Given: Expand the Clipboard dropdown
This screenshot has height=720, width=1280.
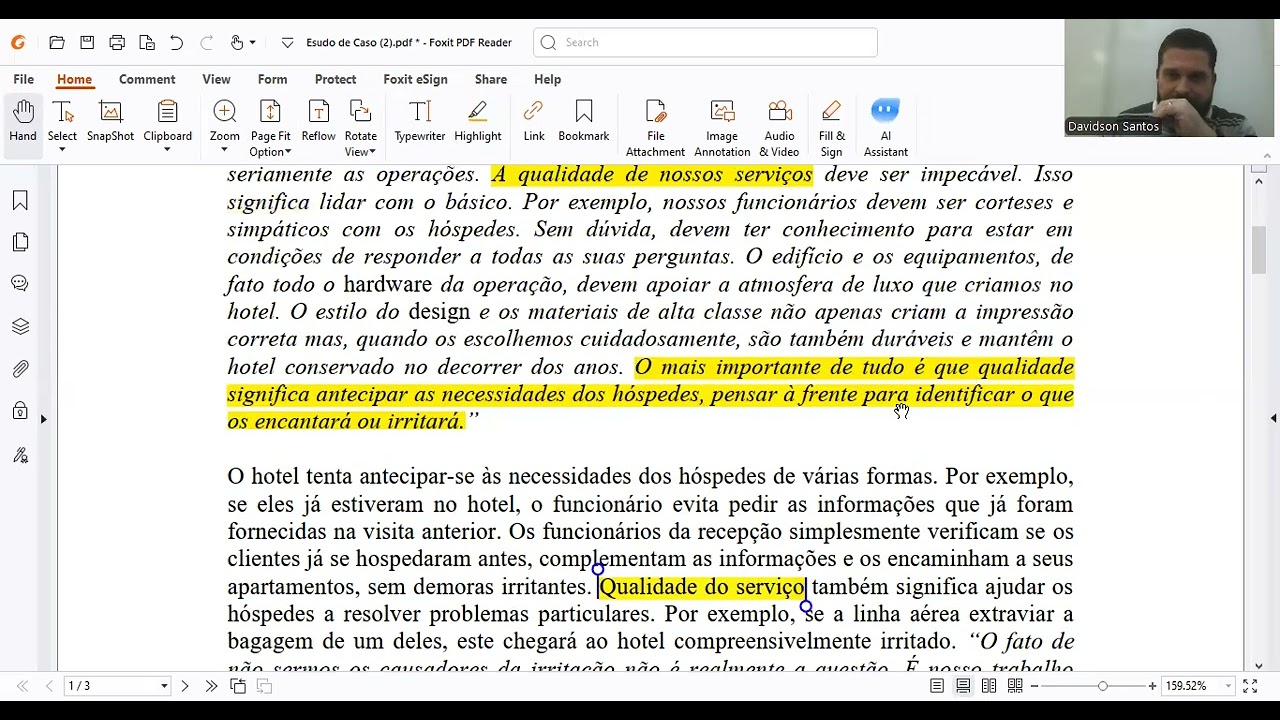Looking at the screenshot, I should pos(167,151).
